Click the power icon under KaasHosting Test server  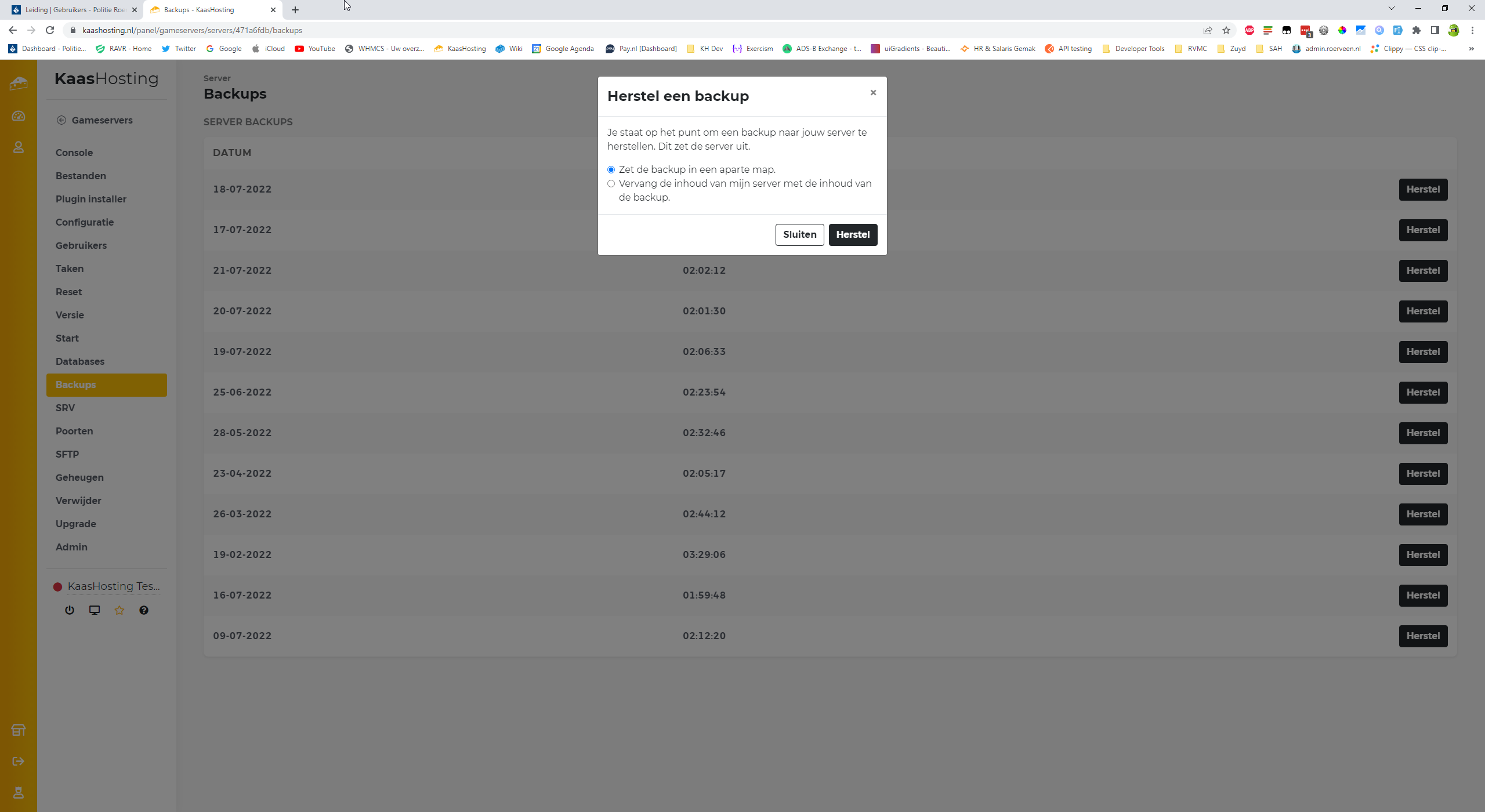pos(70,610)
